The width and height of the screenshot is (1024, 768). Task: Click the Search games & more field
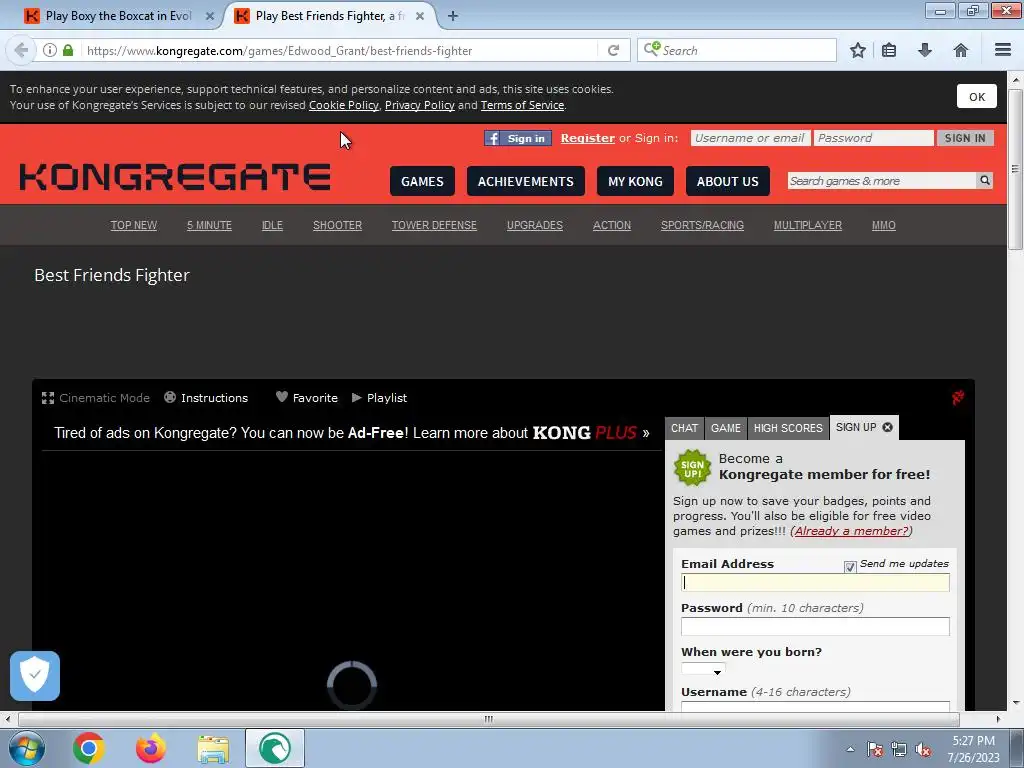pyautogui.click(x=882, y=181)
